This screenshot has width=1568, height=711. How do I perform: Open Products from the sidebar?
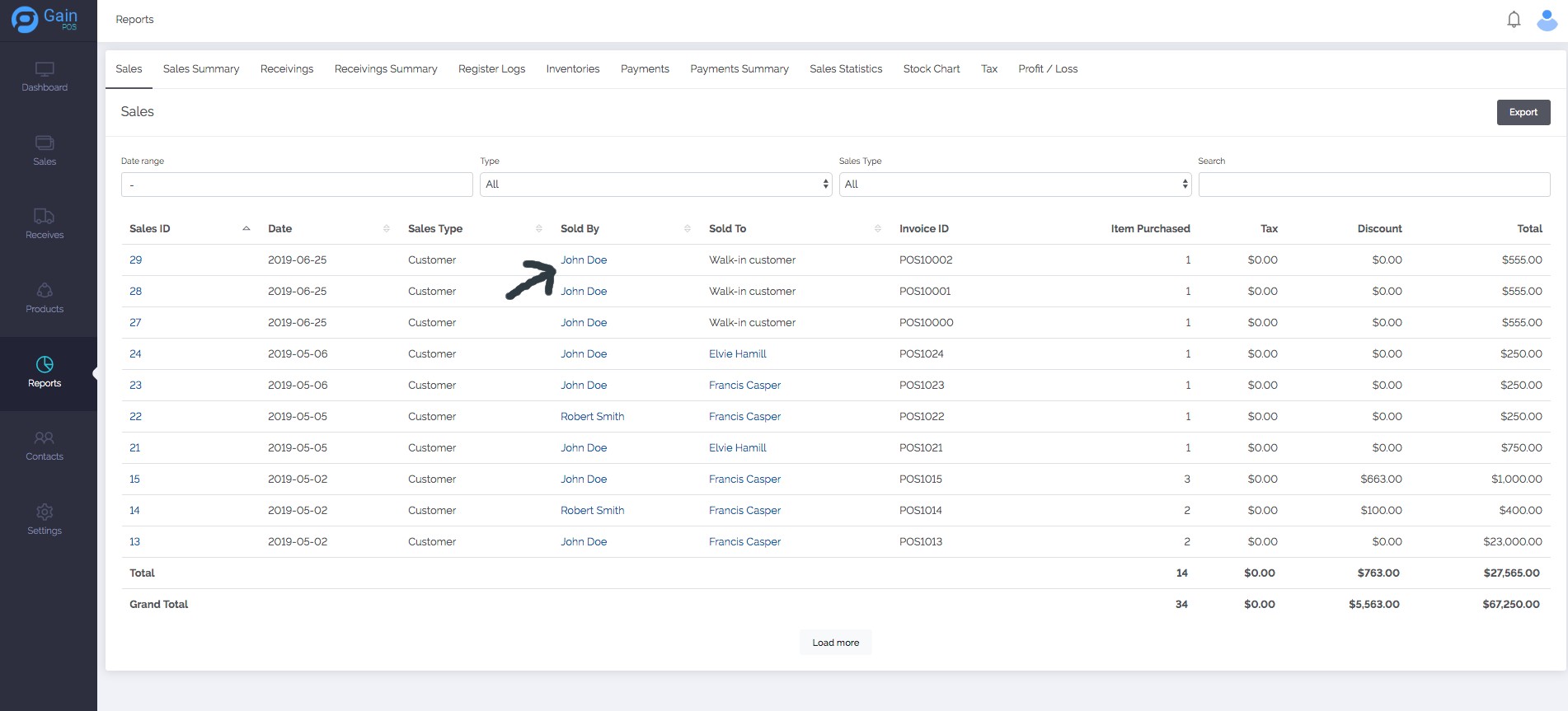pyautogui.click(x=45, y=291)
